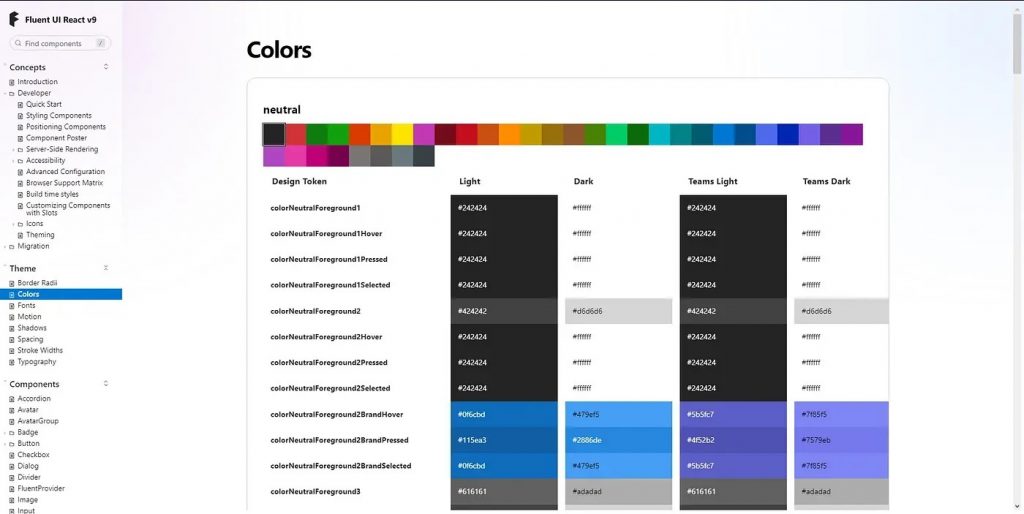Expand the Server-Side Rendering folder
The width and height of the screenshot is (1024, 514).
click(14, 150)
